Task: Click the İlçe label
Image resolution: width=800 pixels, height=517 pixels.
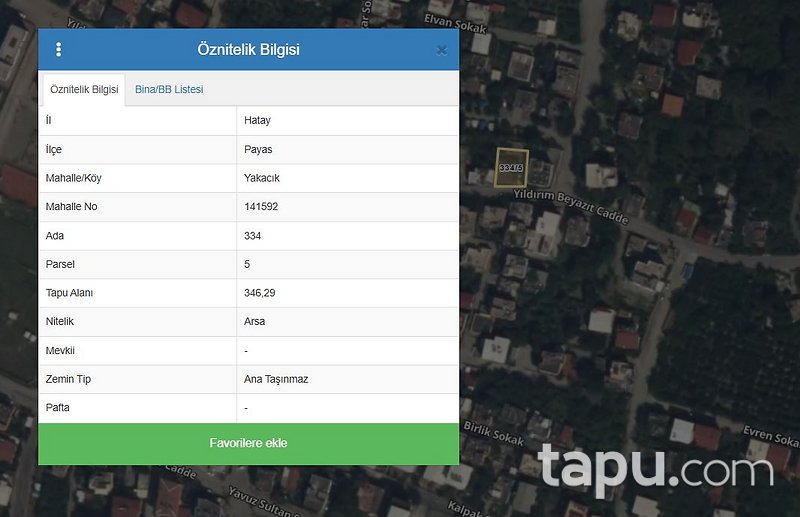Action: click(x=54, y=150)
